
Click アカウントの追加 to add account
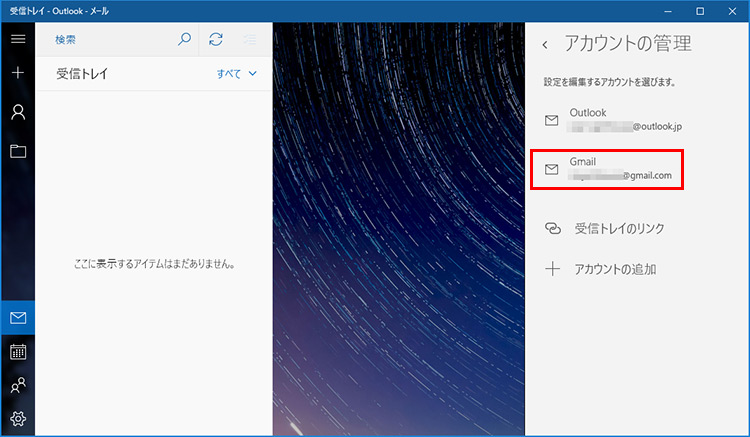(614, 269)
